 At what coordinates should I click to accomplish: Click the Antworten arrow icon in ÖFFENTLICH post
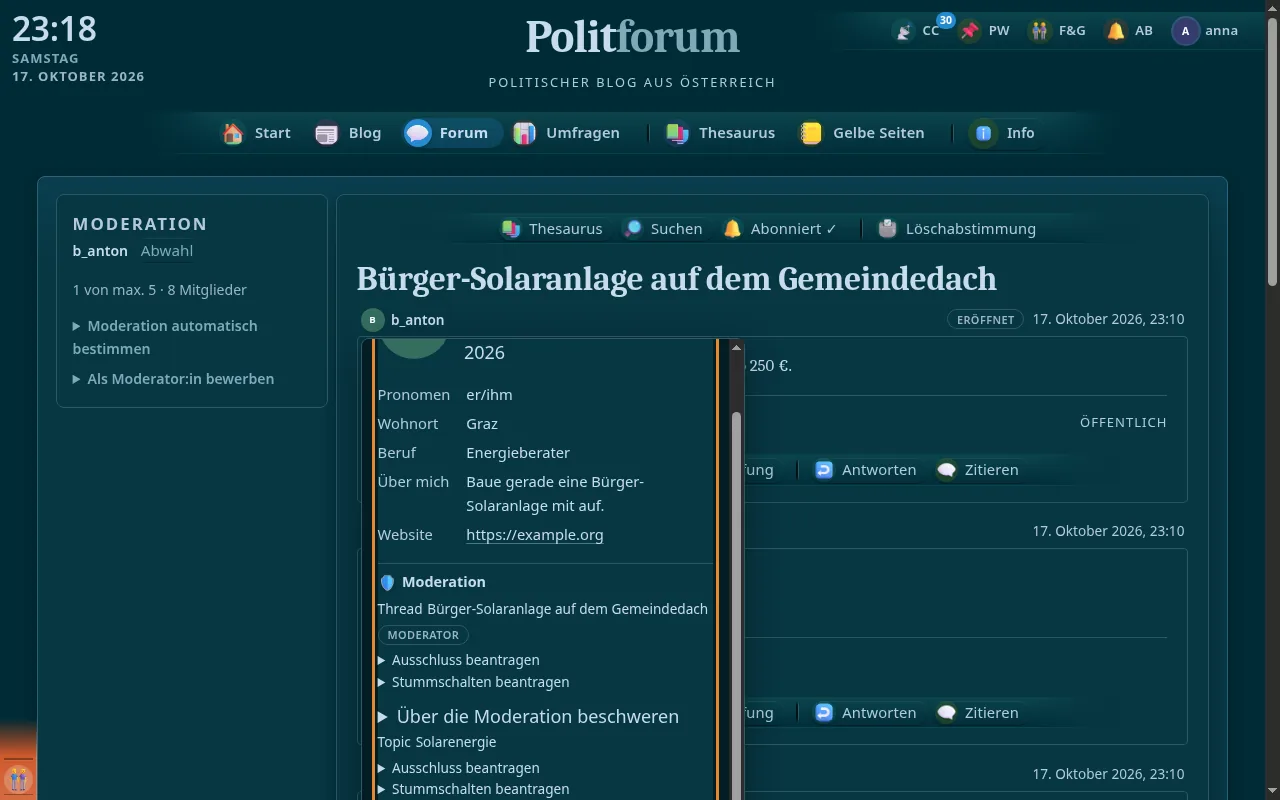pos(824,470)
